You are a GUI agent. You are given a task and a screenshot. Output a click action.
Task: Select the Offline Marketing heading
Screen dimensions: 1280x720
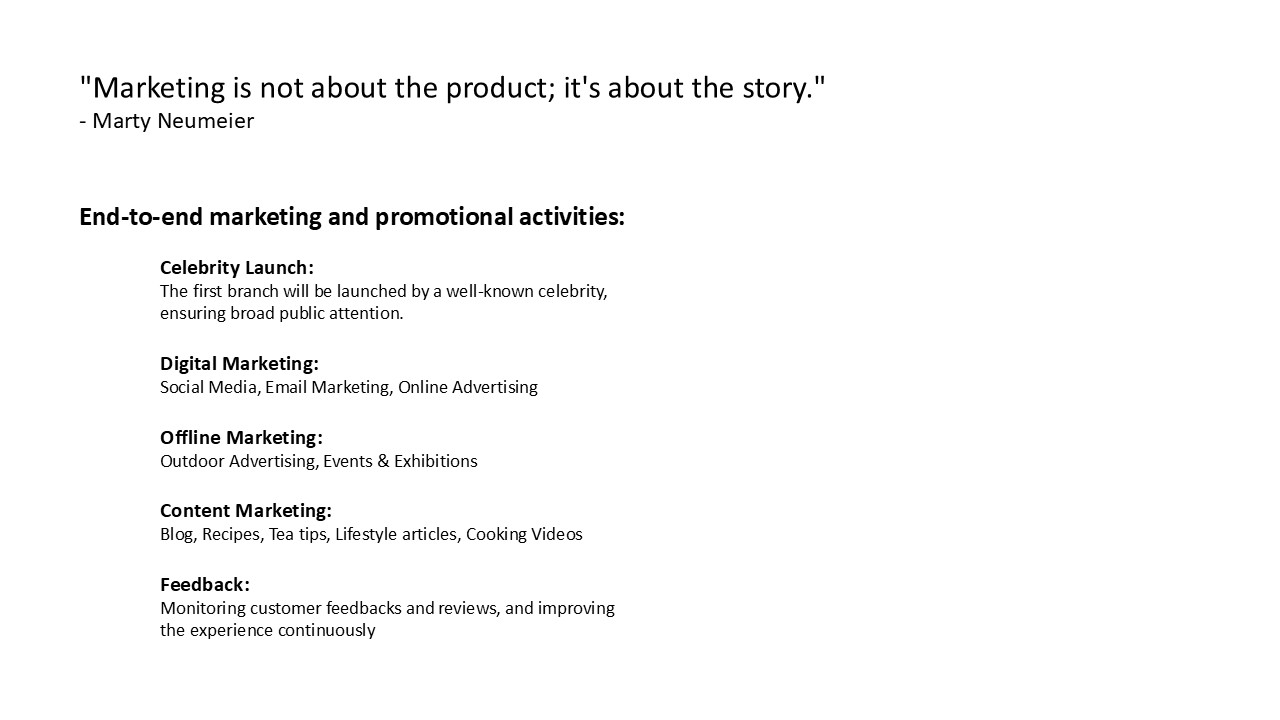click(x=241, y=438)
